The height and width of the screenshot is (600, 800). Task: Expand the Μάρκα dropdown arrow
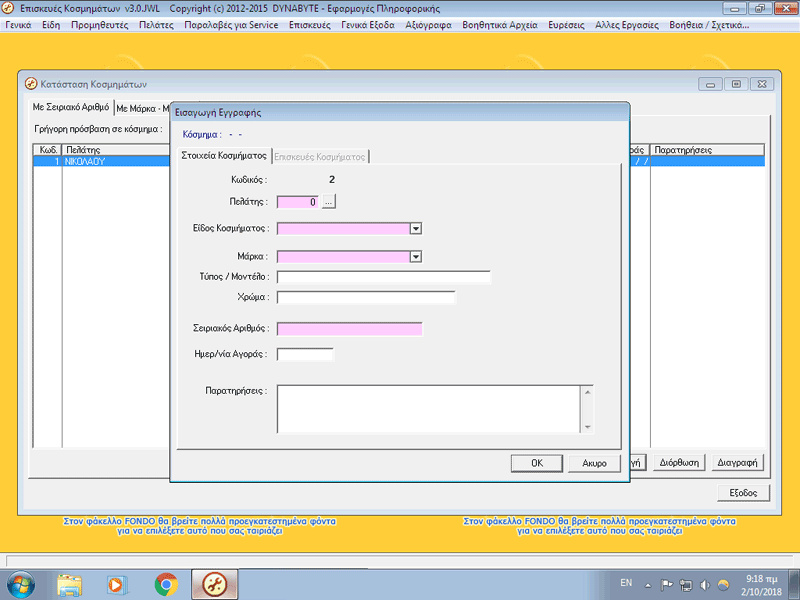click(416, 257)
